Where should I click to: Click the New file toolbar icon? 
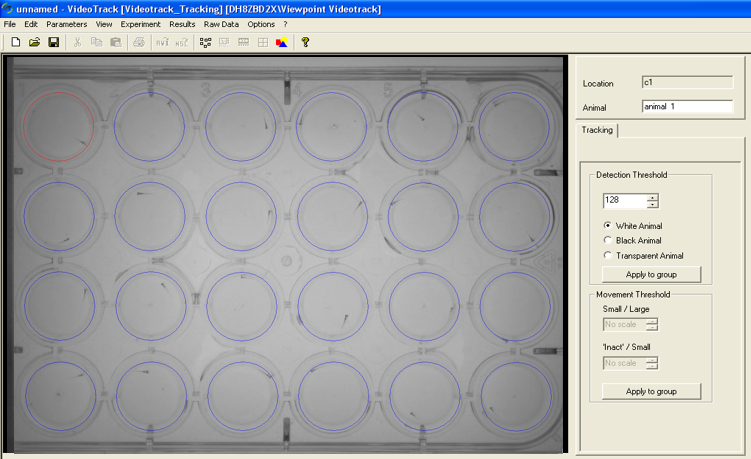pyautogui.click(x=15, y=42)
